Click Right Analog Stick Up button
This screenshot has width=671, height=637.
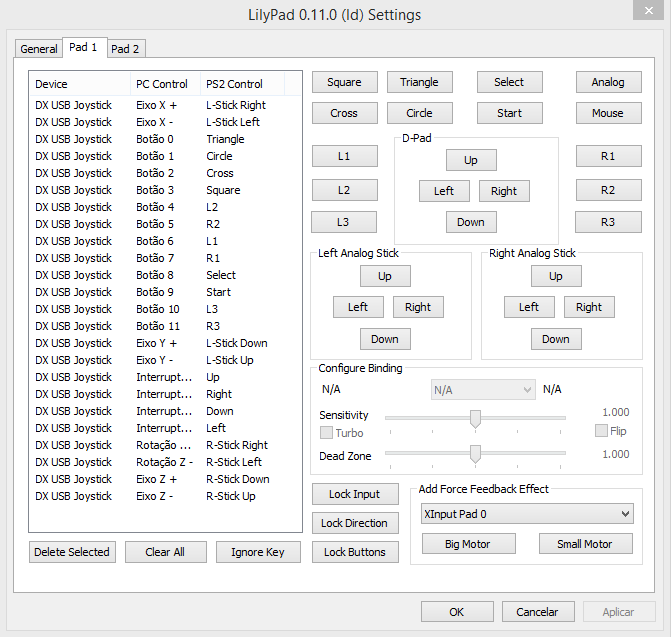pyautogui.click(x=556, y=276)
